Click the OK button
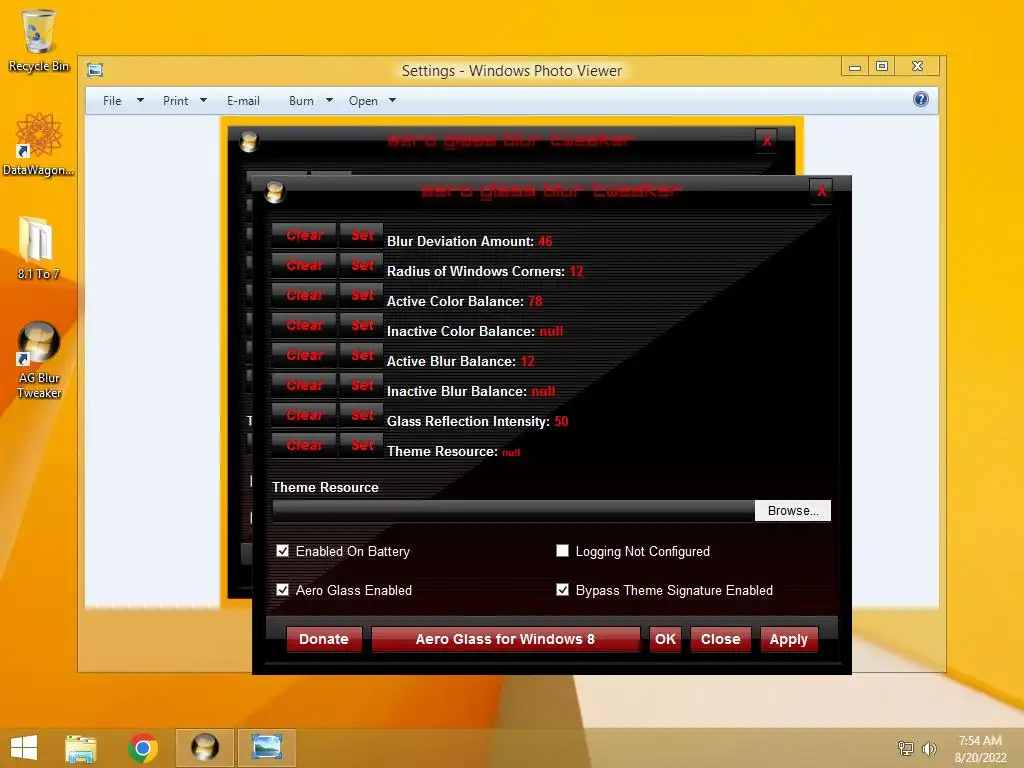 coord(665,639)
